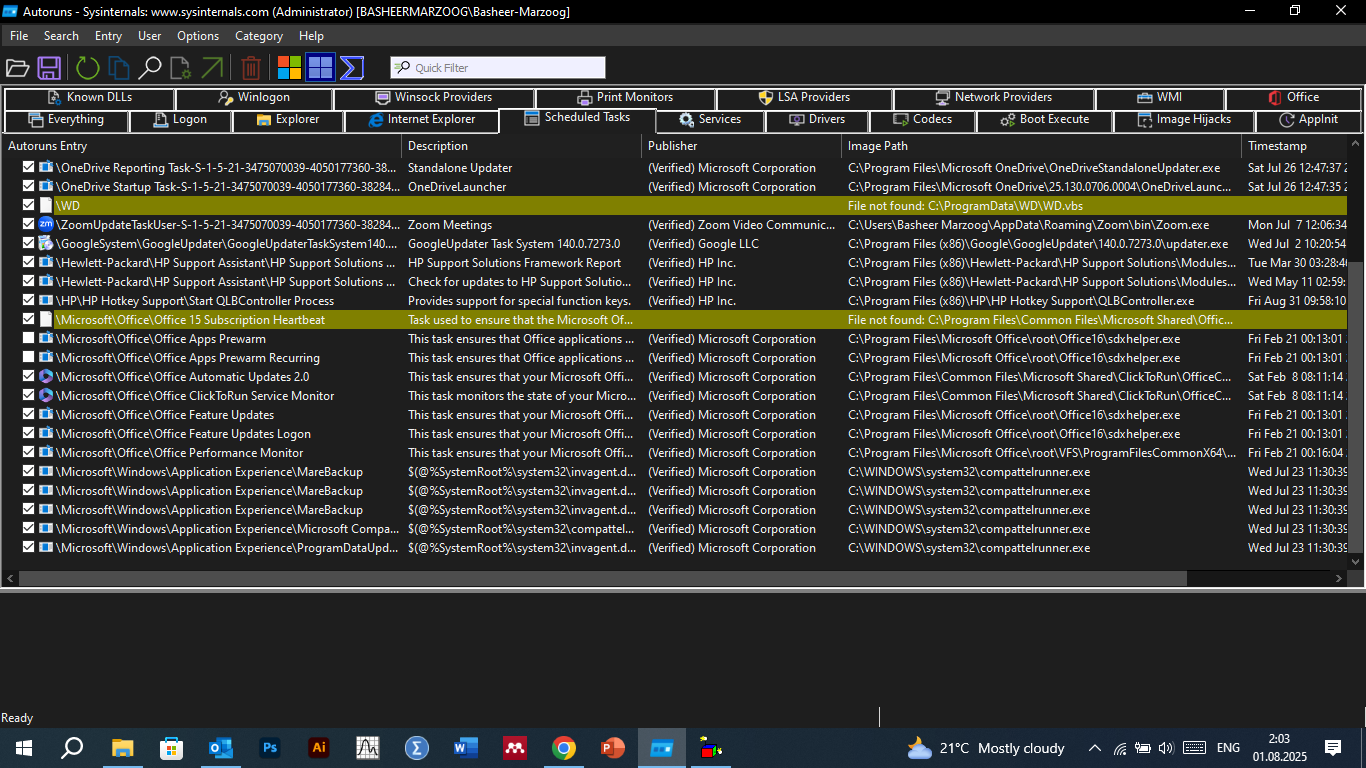The image size is (1366, 768).
Task: Switch to the Winsock Providers tab
Action: click(x=433, y=98)
